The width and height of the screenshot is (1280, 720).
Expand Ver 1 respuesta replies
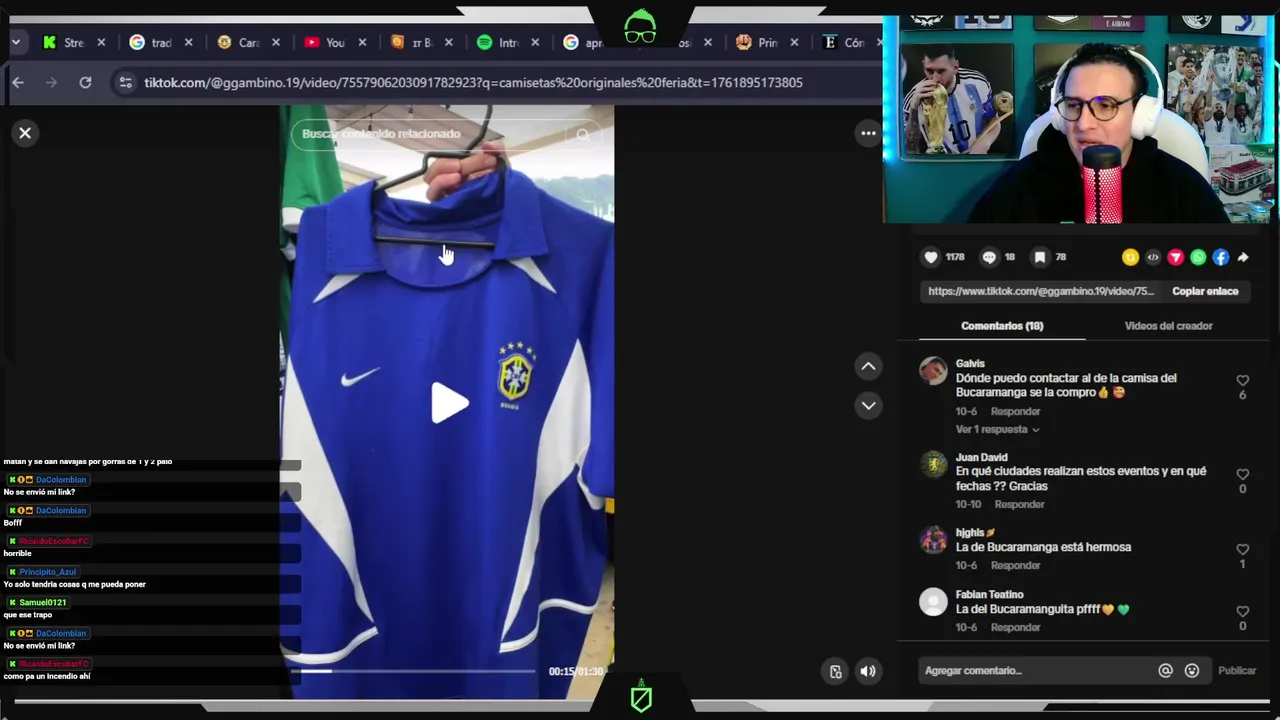[x=997, y=429]
